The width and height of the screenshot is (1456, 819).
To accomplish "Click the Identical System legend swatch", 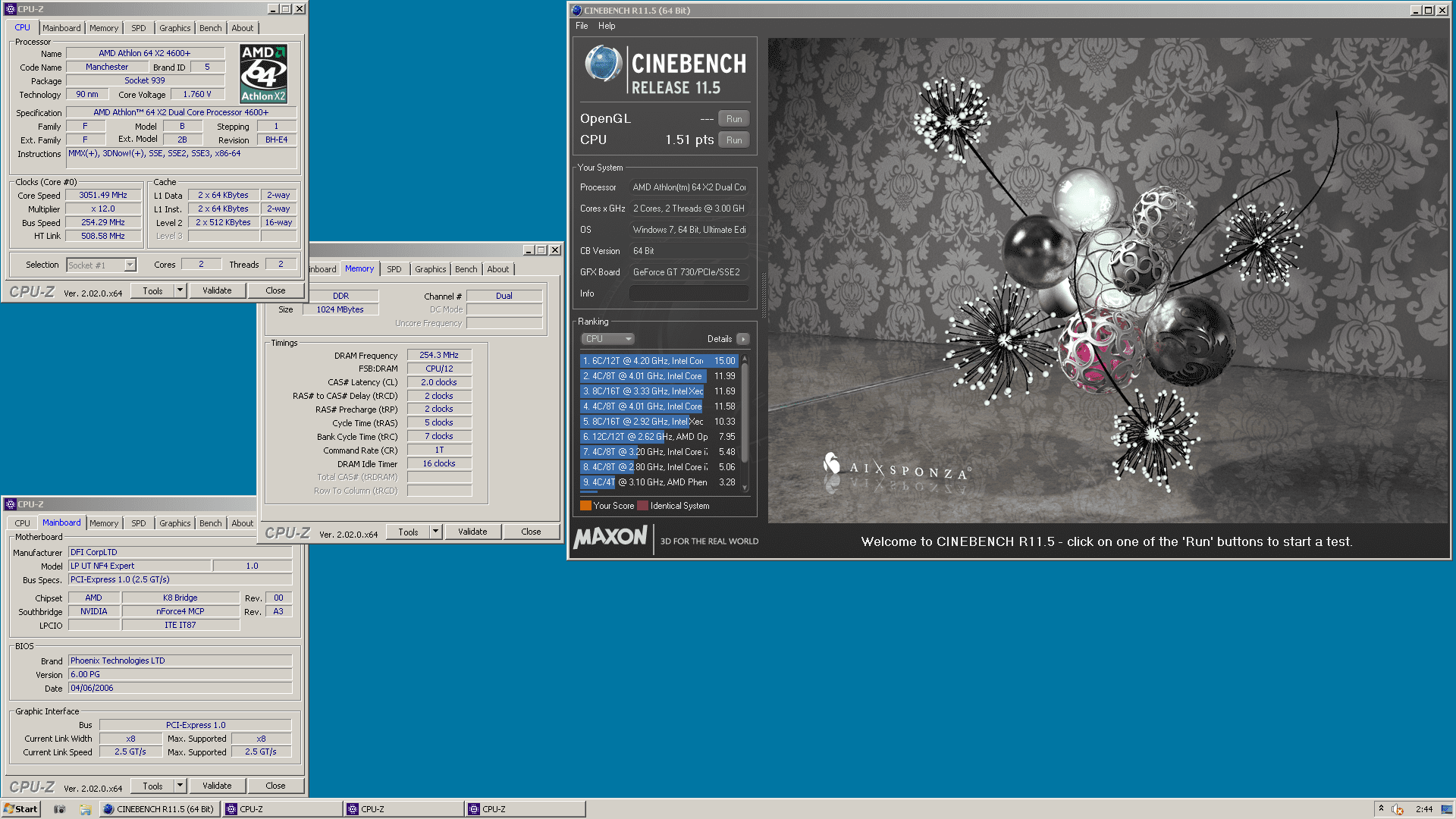I will coord(643,506).
